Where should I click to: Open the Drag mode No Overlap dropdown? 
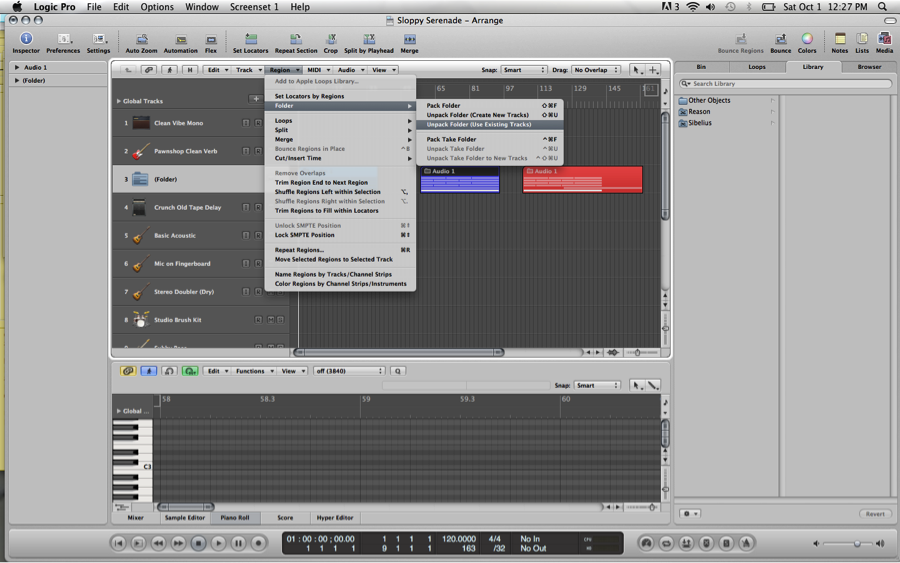click(x=595, y=70)
